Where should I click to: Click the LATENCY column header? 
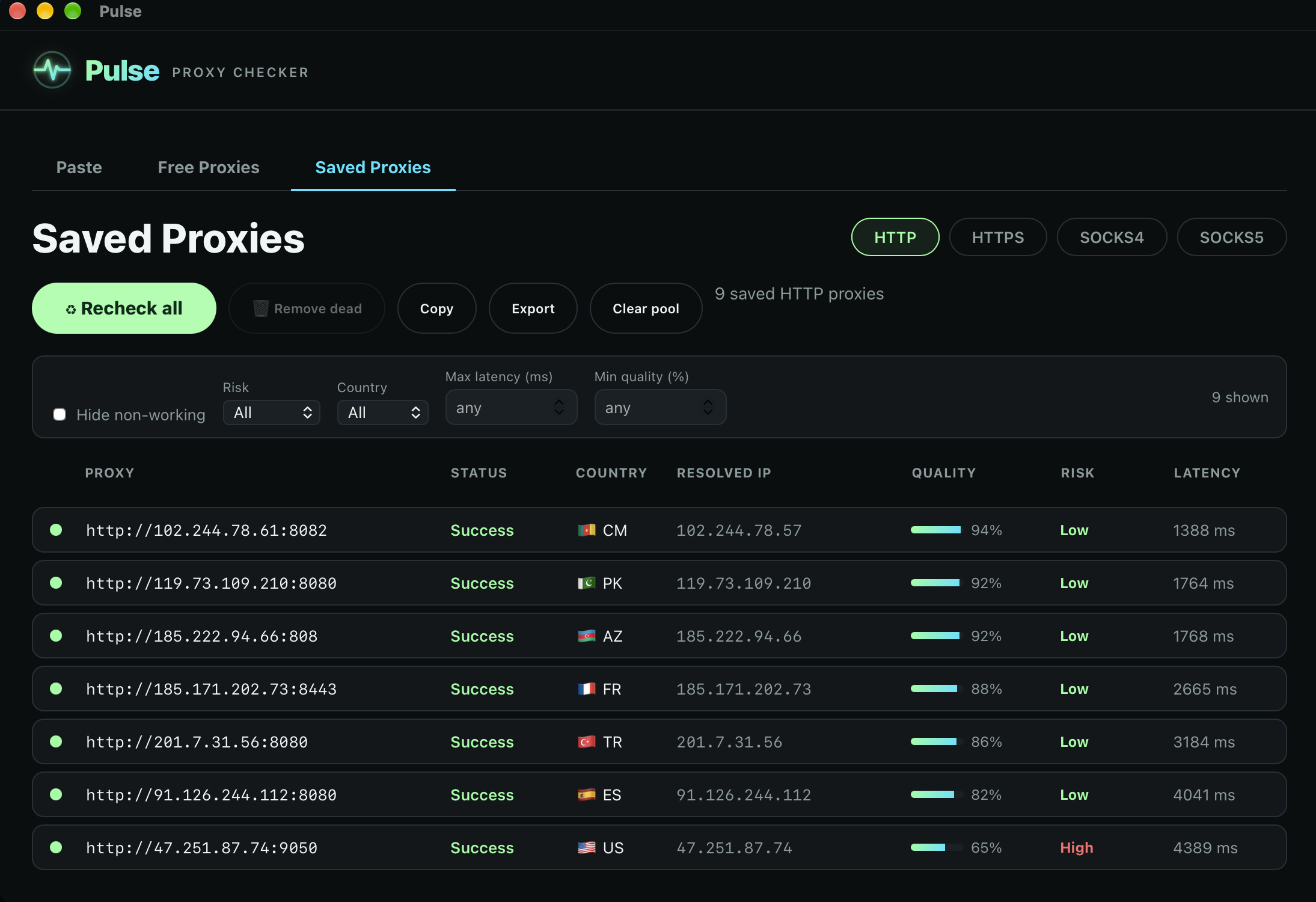tap(1207, 473)
